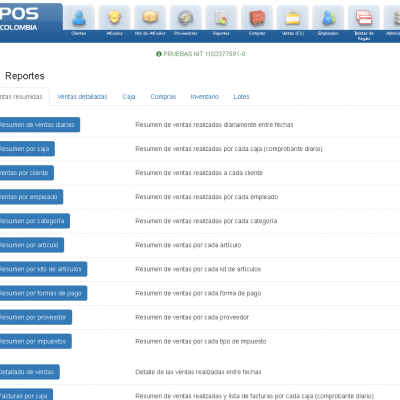Screen dimensions: 400x400
Task: Open Resumen por formas de pago report
Action: pyautogui.click(x=43, y=293)
